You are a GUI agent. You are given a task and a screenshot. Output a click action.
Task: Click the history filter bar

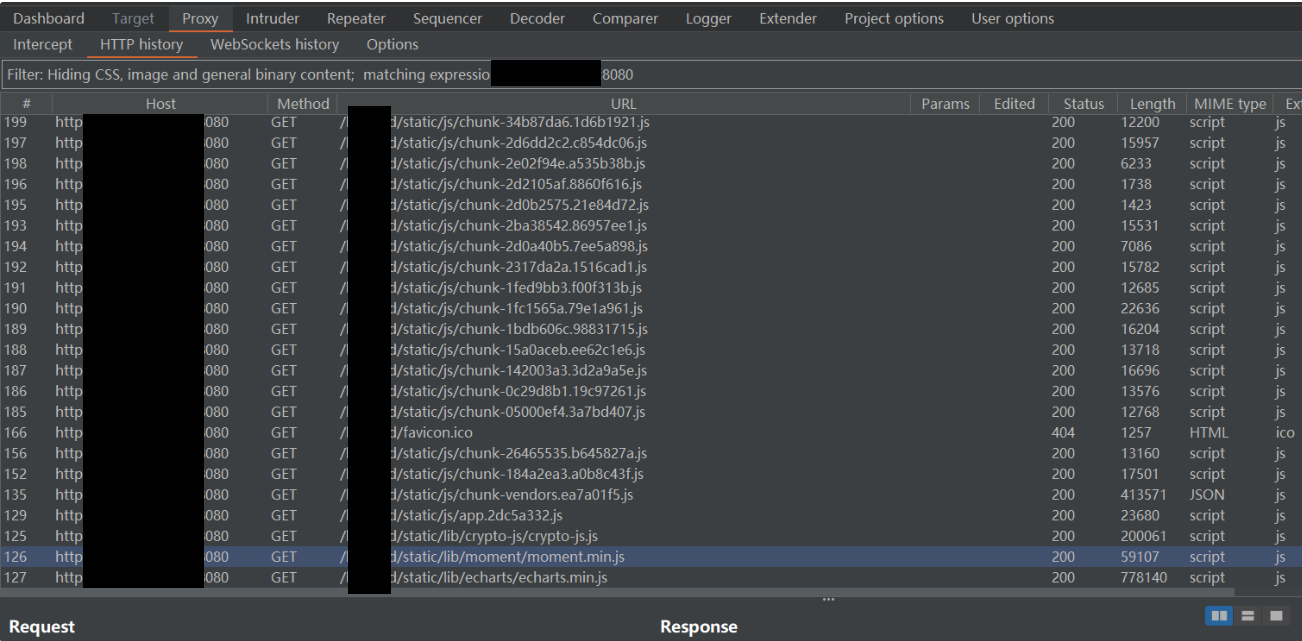click(x=651, y=75)
